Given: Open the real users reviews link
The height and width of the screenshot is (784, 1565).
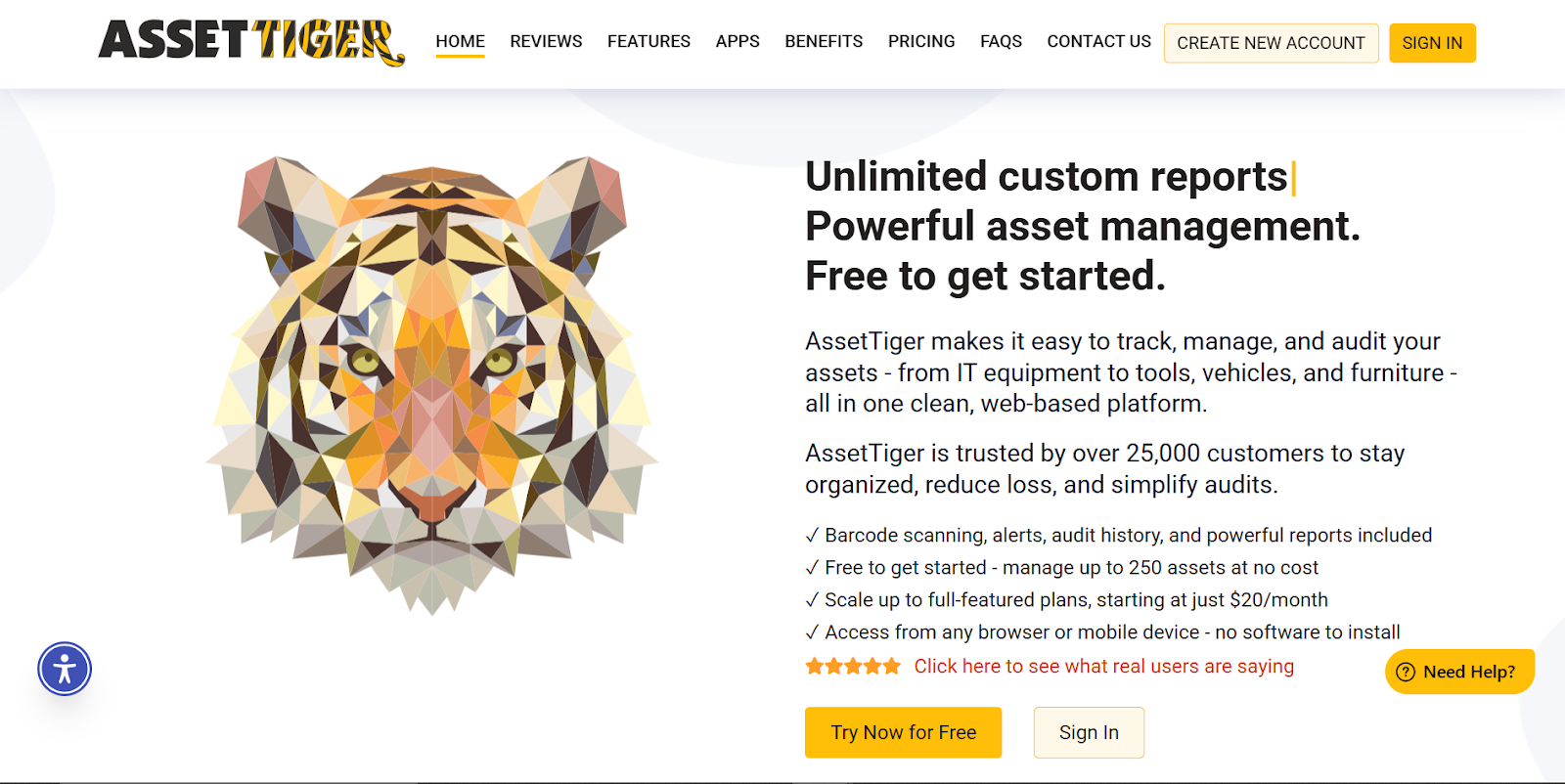Looking at the screenshot, I should pos(1103,667).
